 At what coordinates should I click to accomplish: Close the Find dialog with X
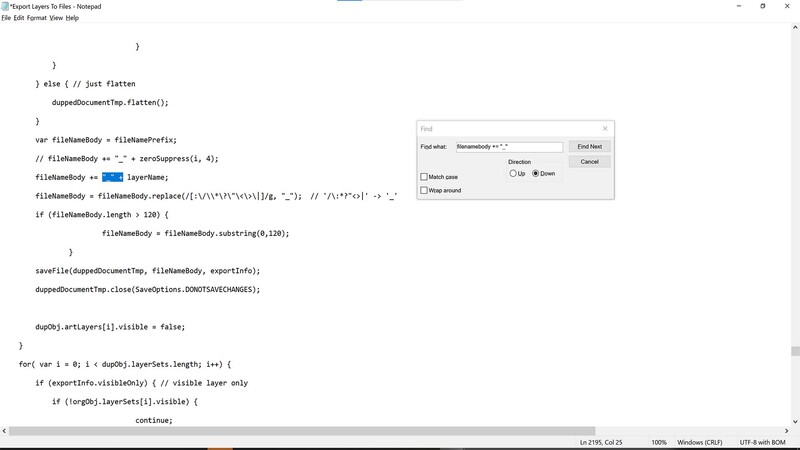[605, 129]
